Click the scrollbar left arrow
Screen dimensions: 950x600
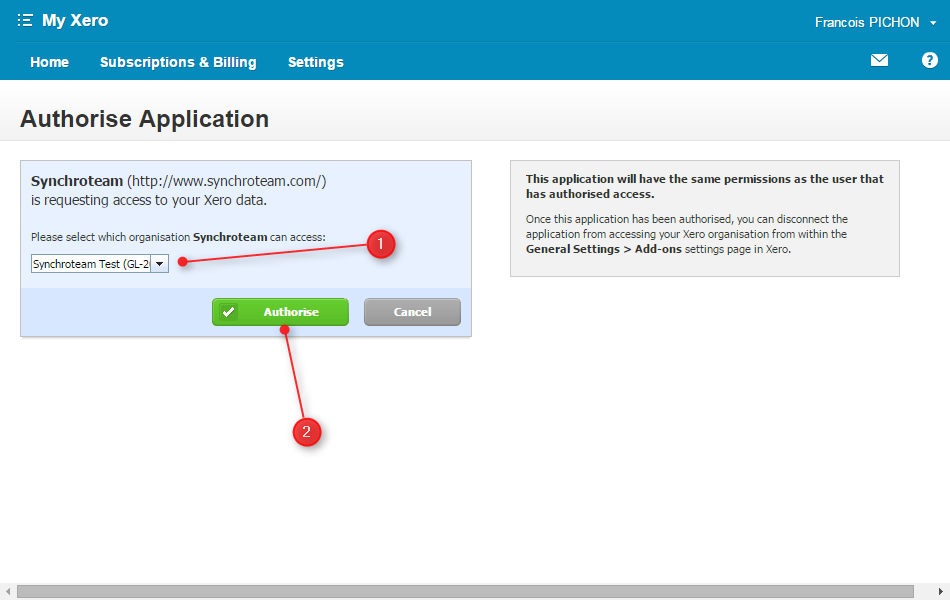pyautogui.click(x=8, y=592)
